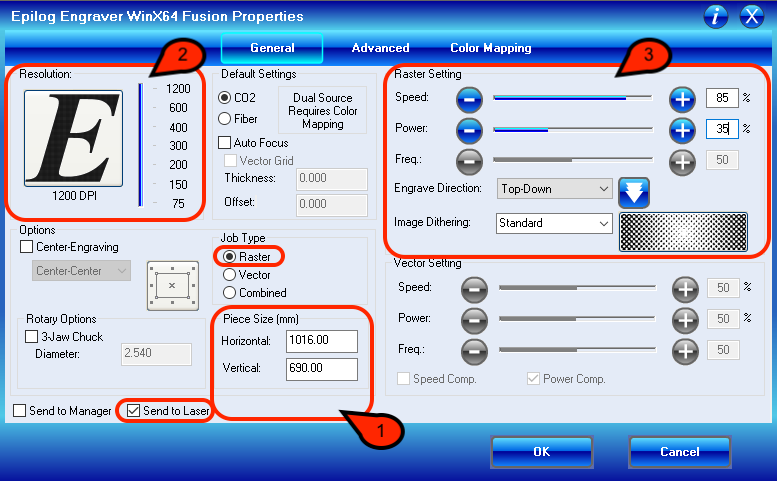This screenshot has height=481, width=777.
Task: Switch to the Advanced tab
Action: tap(380, 48)
